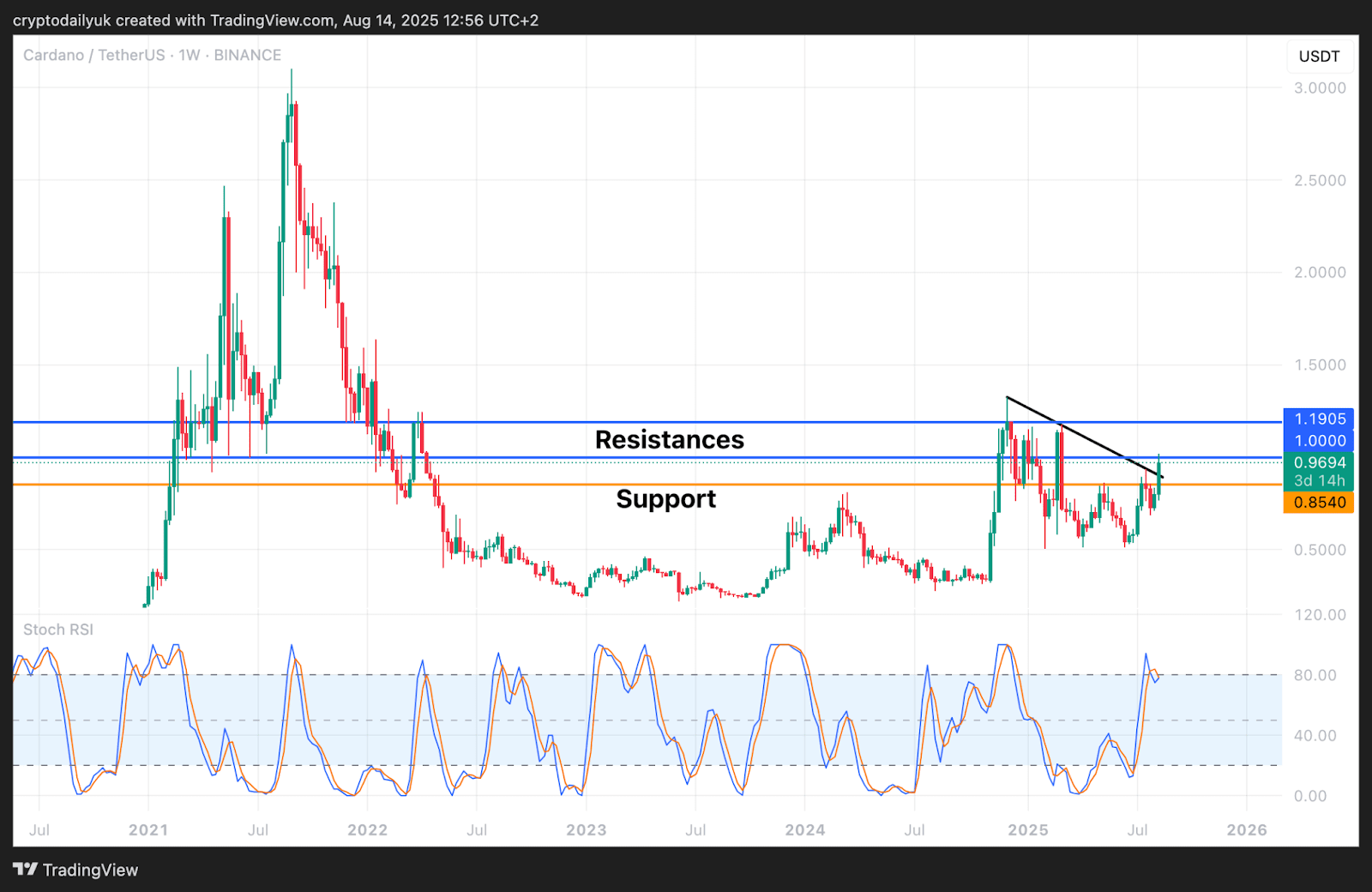Click the 2025 time axis label
Viewport: 1372px width, 892px height.
(x=1028, y=830)
